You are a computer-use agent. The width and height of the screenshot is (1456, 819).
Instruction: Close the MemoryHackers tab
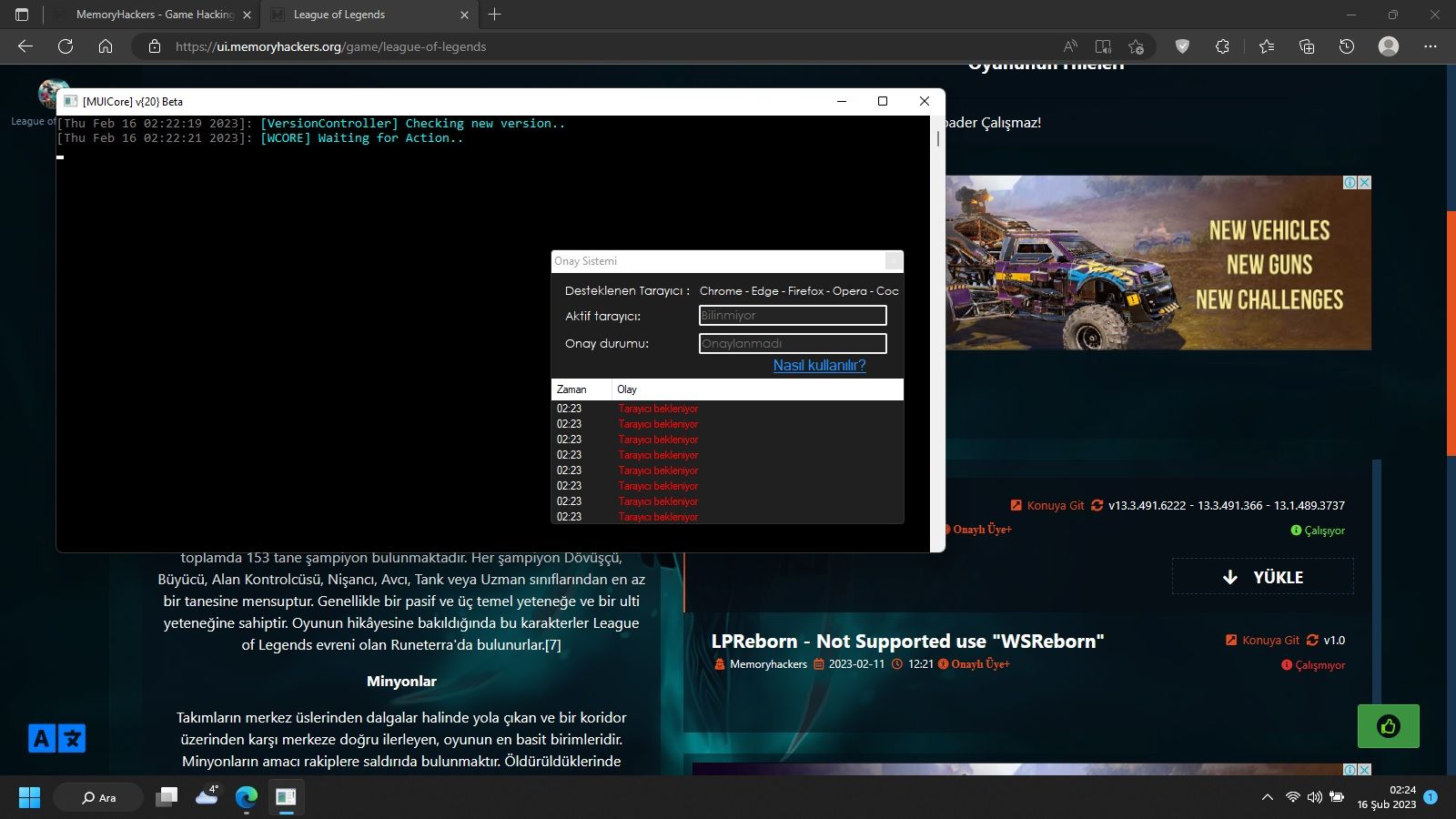247,15
